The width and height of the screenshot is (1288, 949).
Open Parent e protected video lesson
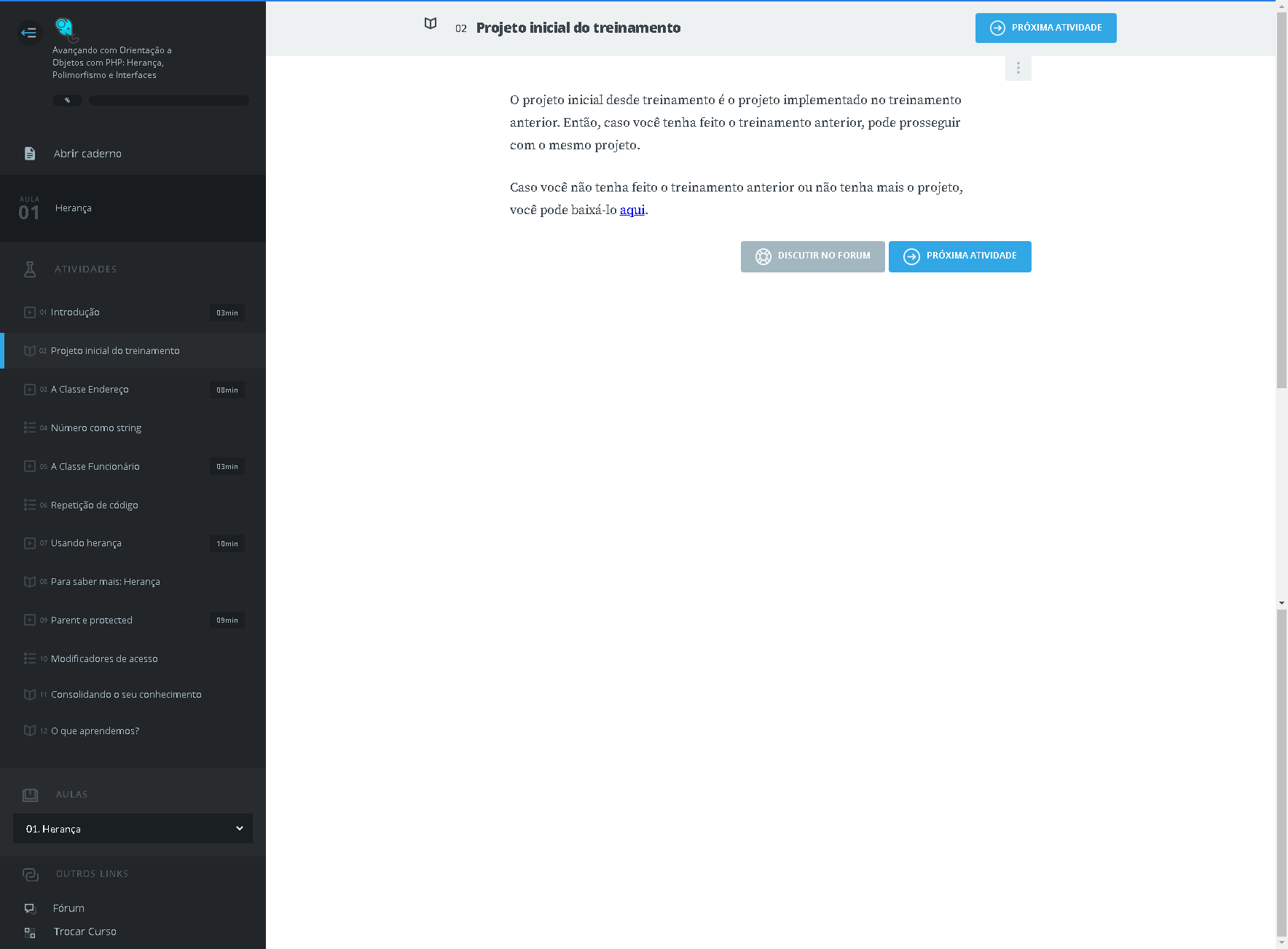click(92, 621)
